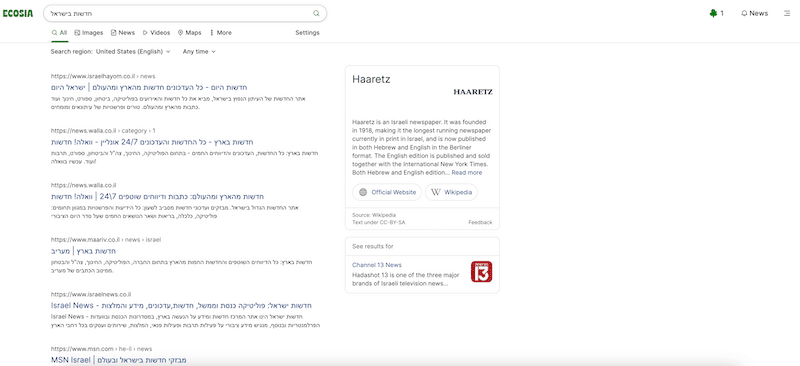
Task: Open the News notifications bell
Action: [x=755, y=13]
